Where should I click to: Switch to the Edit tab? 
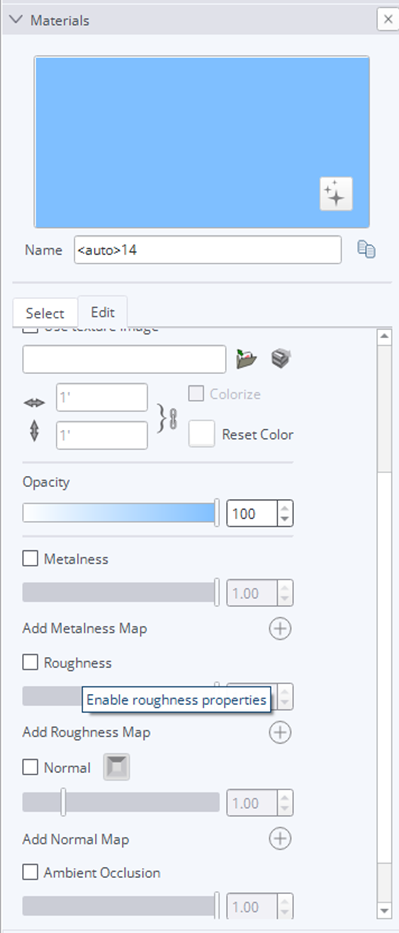[x=102, y=312]
